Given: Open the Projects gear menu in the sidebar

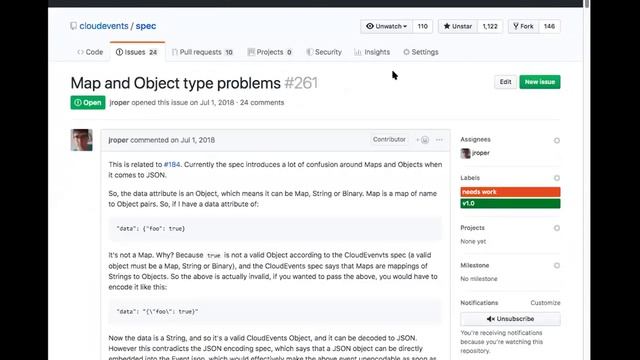Looking at the screenshot, I should pyautogui.click(x=557, y=228).
